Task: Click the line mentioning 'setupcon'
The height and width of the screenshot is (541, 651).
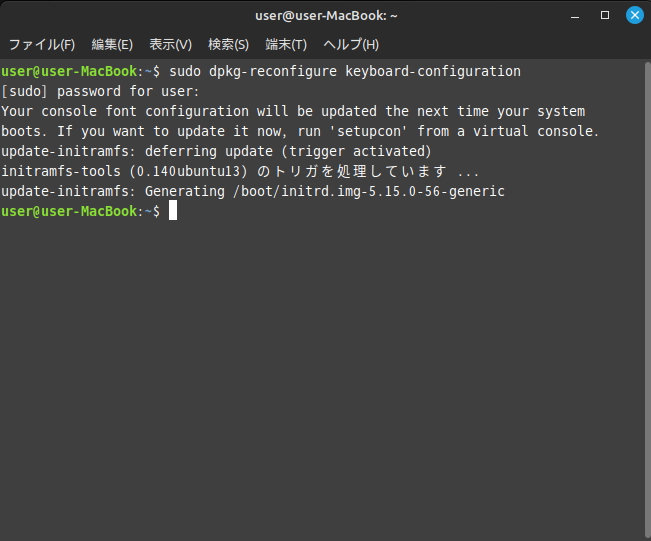Action: coord(300,131)
